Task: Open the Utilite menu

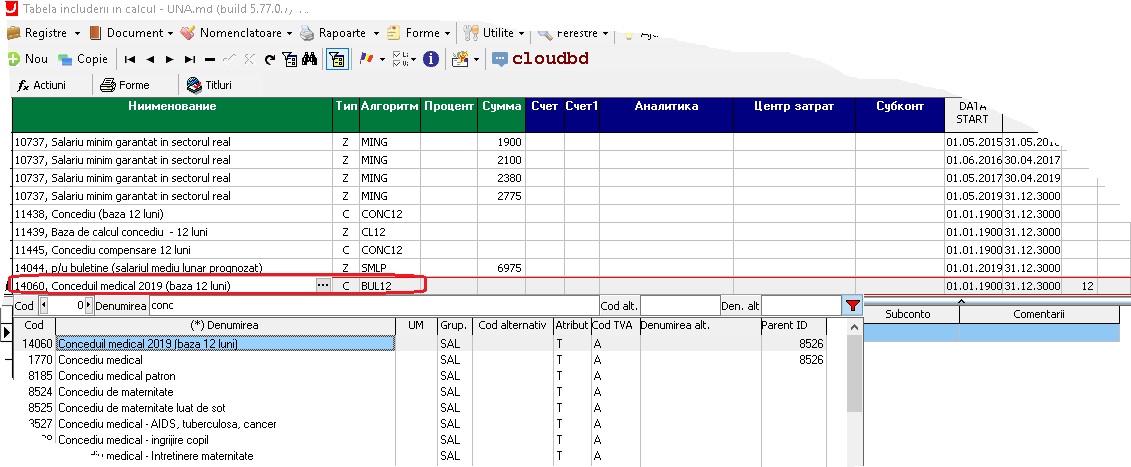Action: (493, 33)
